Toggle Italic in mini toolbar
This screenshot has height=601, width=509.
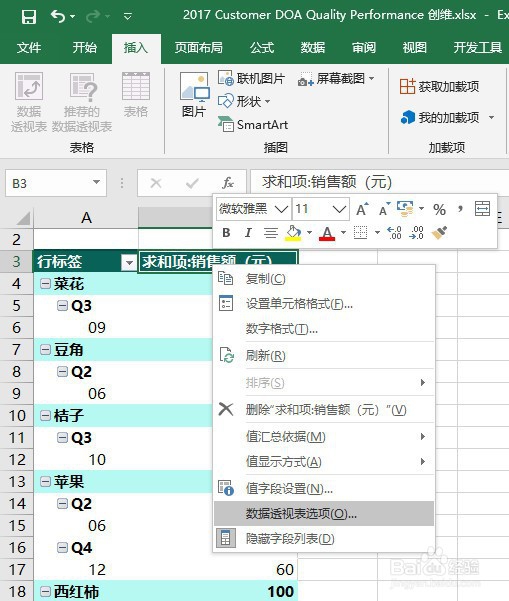248,232
